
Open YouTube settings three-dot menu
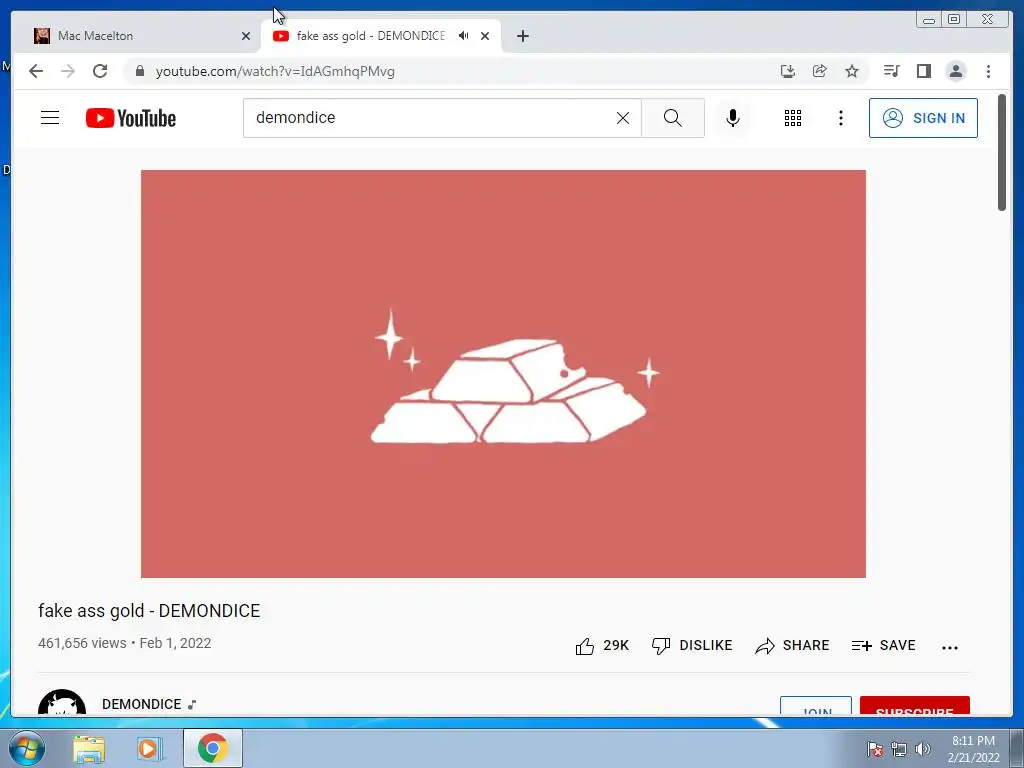click(841, 118)
